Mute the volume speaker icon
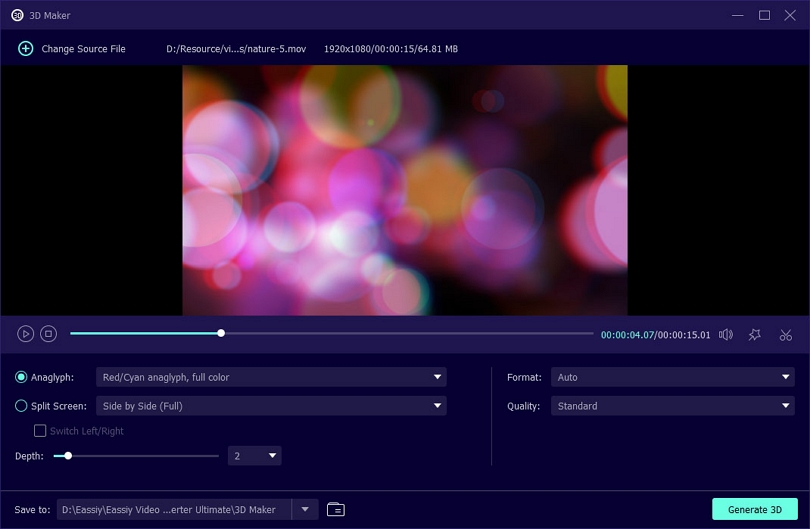 [x=726, y=335]
